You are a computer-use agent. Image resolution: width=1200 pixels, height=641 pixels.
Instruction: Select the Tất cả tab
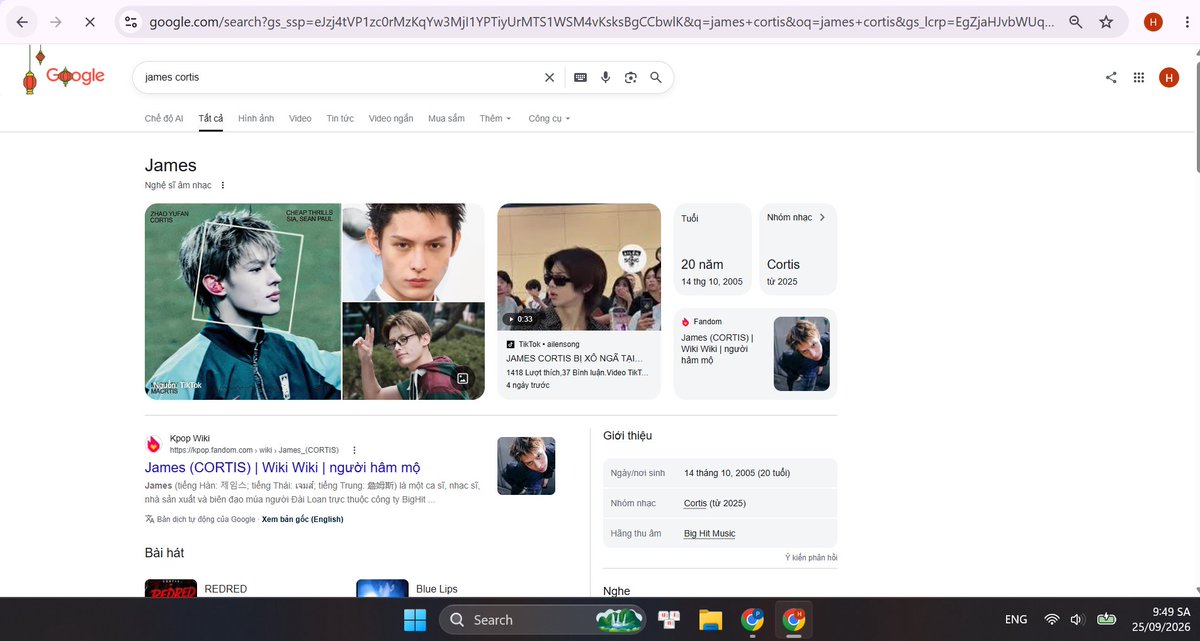click(x=211, y=118)
